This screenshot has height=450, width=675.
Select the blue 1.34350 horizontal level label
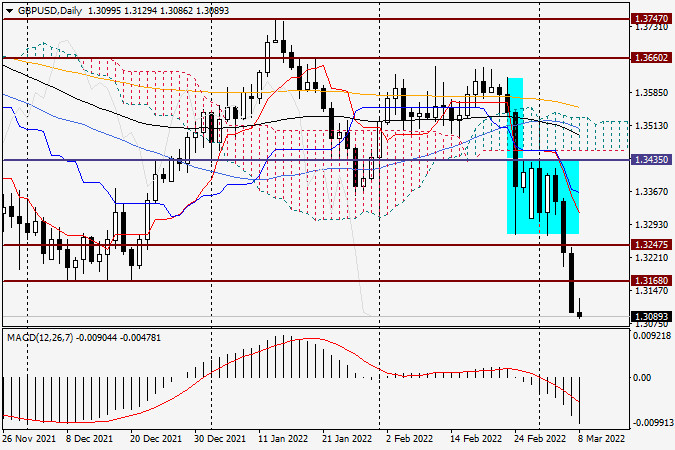coord(652,160)
